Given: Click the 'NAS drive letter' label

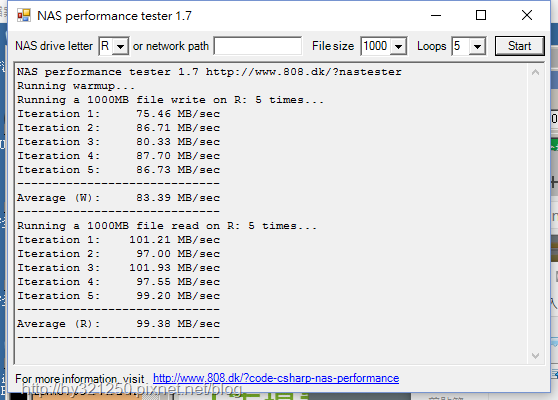Looking at the screenshot, I should [54, 46].
